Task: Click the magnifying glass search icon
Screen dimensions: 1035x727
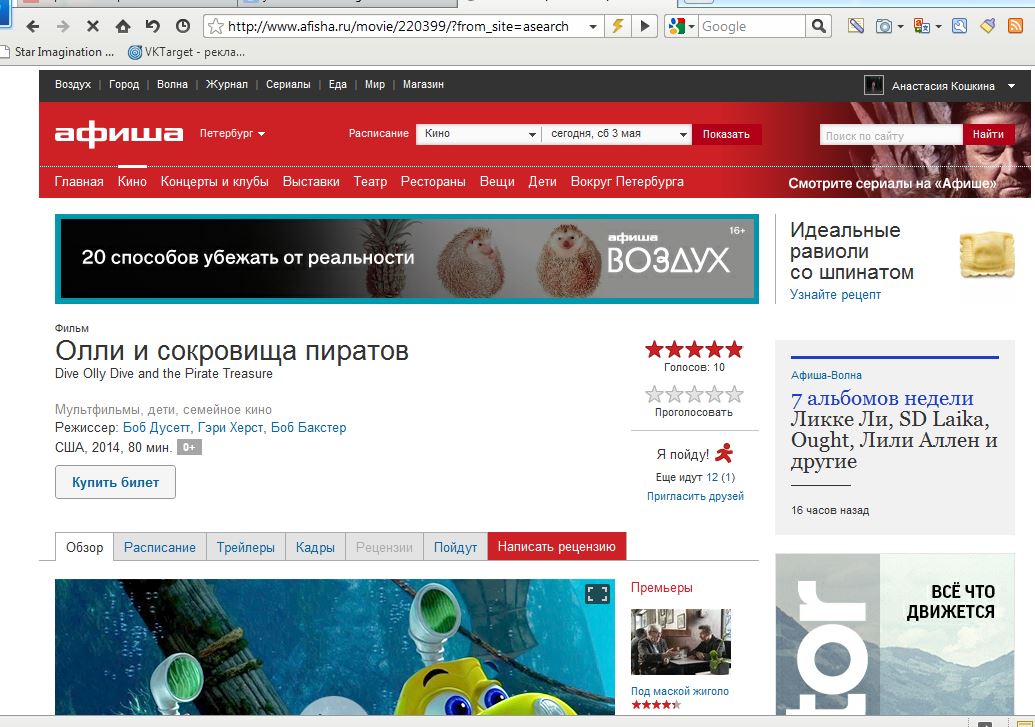Action: [818, 26]
